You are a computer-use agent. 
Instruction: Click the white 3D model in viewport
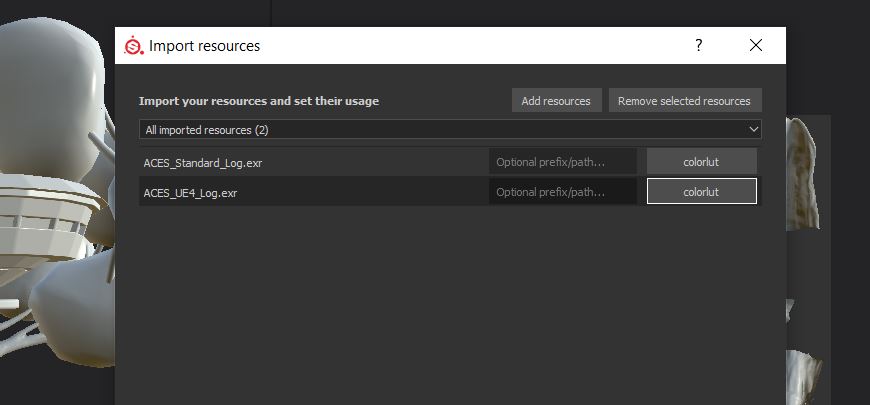(x=53, y=183)
